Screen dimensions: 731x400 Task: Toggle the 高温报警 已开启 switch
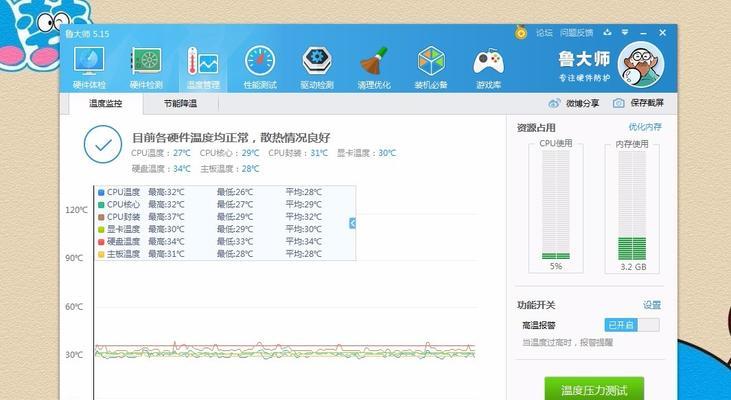tap(632, 325)
